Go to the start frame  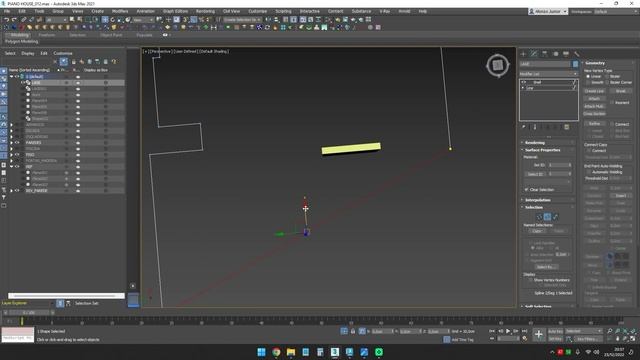[x=492, y=331]
